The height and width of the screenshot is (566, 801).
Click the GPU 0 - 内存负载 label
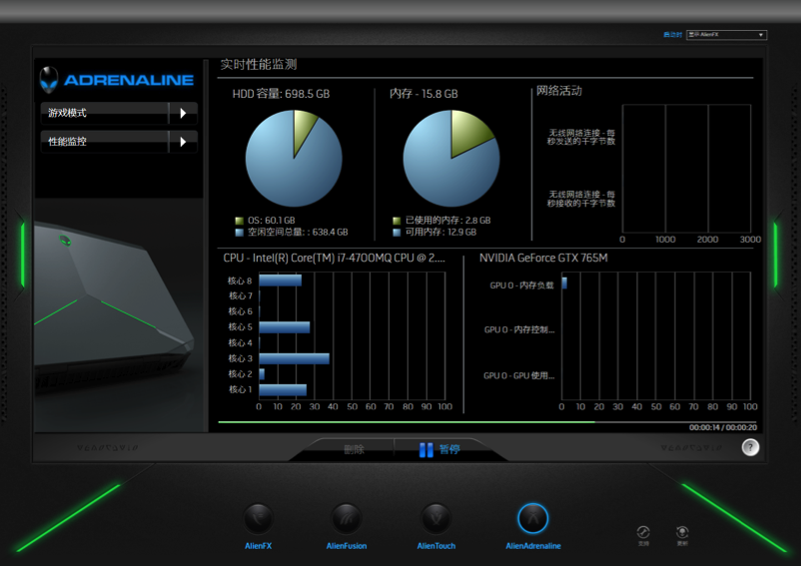pos(522,286)
